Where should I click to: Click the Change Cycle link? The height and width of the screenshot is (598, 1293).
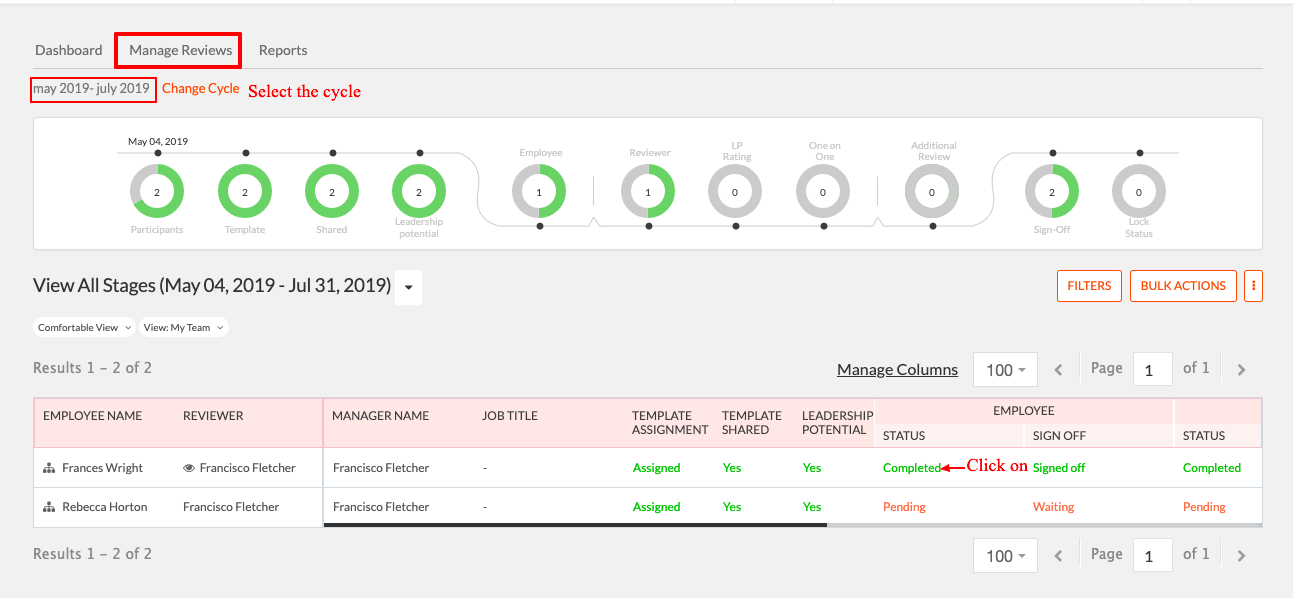tap(200, 88)
